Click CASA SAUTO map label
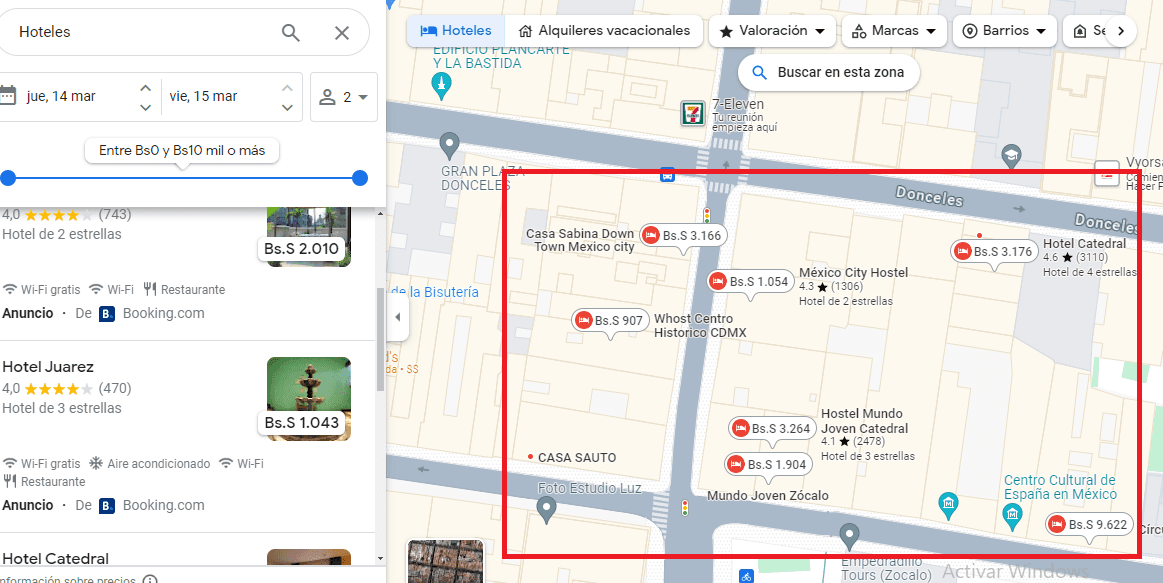The height and width of the screenshot is (583, 1163). tap(577, 458)
